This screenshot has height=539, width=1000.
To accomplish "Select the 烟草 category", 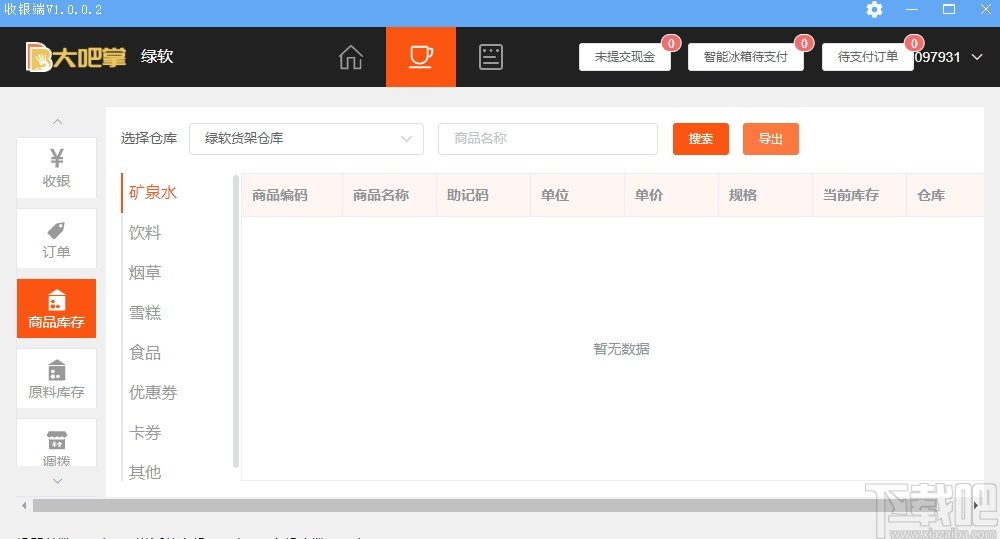I will tap(145, 272).
